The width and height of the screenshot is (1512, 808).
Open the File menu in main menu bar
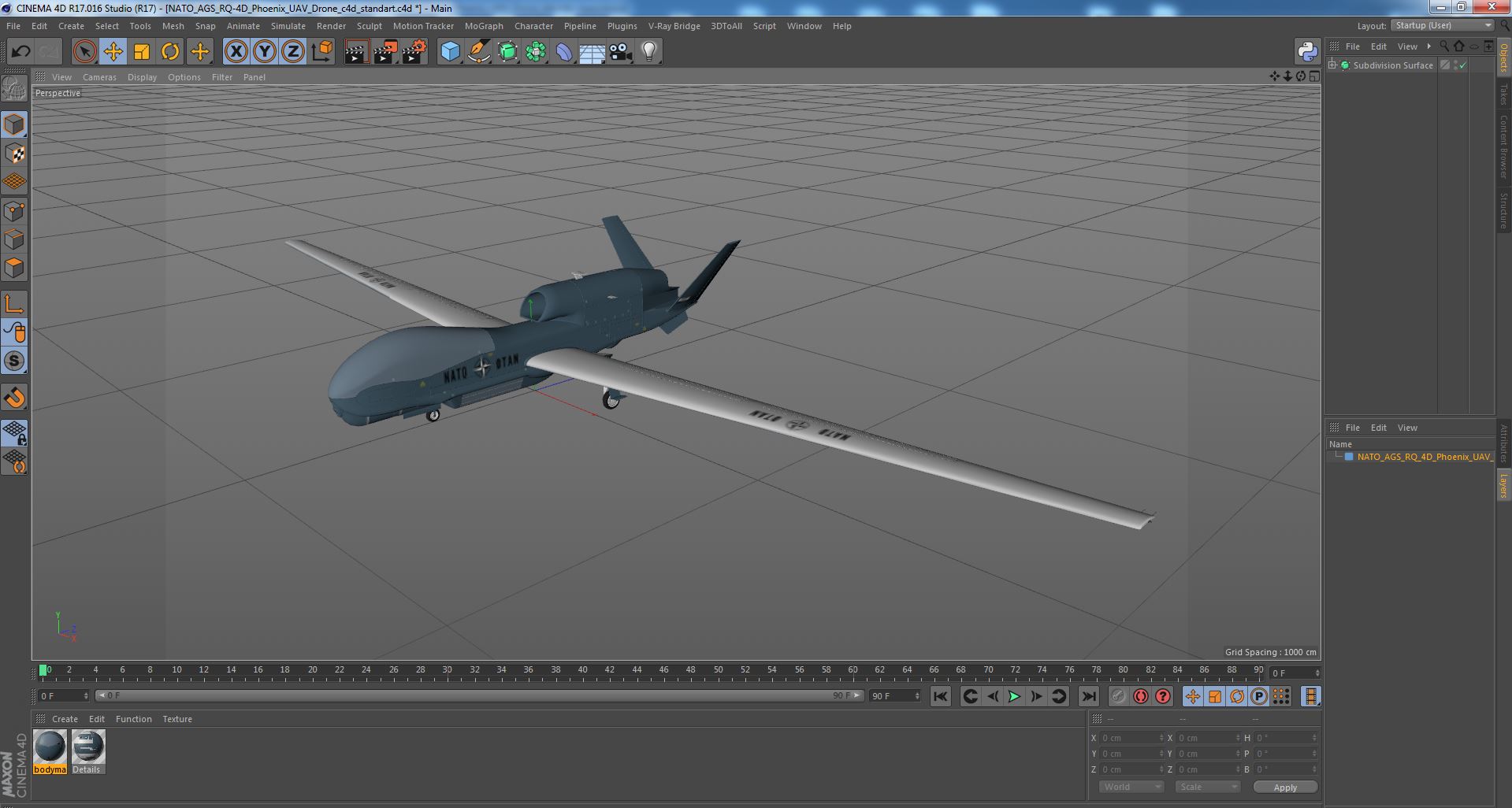click(x=13, y=26)
